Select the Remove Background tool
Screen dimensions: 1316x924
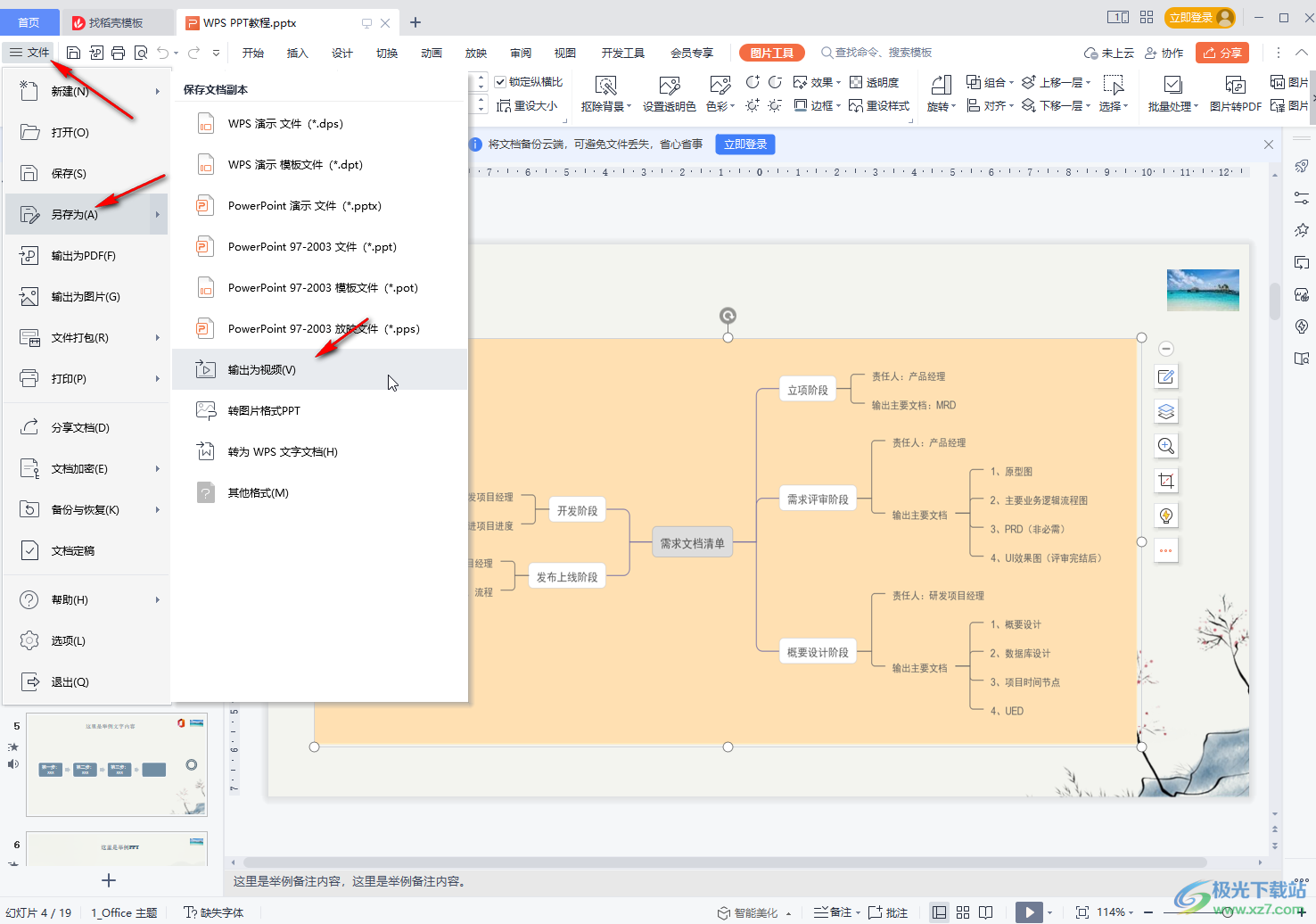coord(605,93)
